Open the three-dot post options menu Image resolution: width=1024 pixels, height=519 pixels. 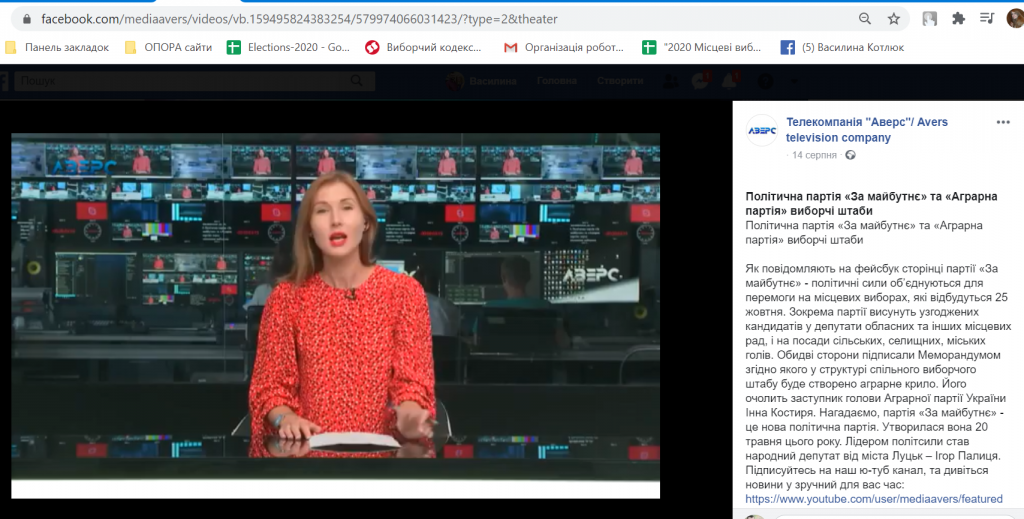[1003, 122]
